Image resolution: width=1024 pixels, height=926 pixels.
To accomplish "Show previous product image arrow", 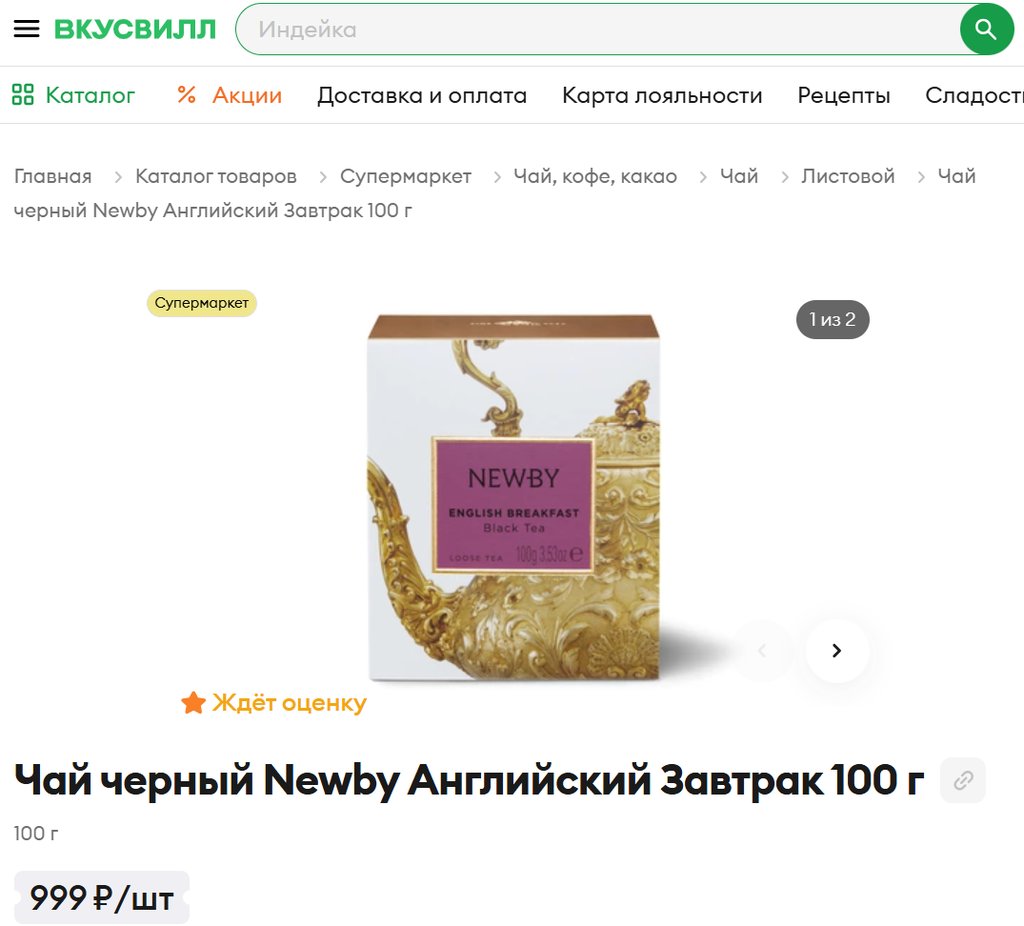I will pyautogui.click(x=761, y=650).
